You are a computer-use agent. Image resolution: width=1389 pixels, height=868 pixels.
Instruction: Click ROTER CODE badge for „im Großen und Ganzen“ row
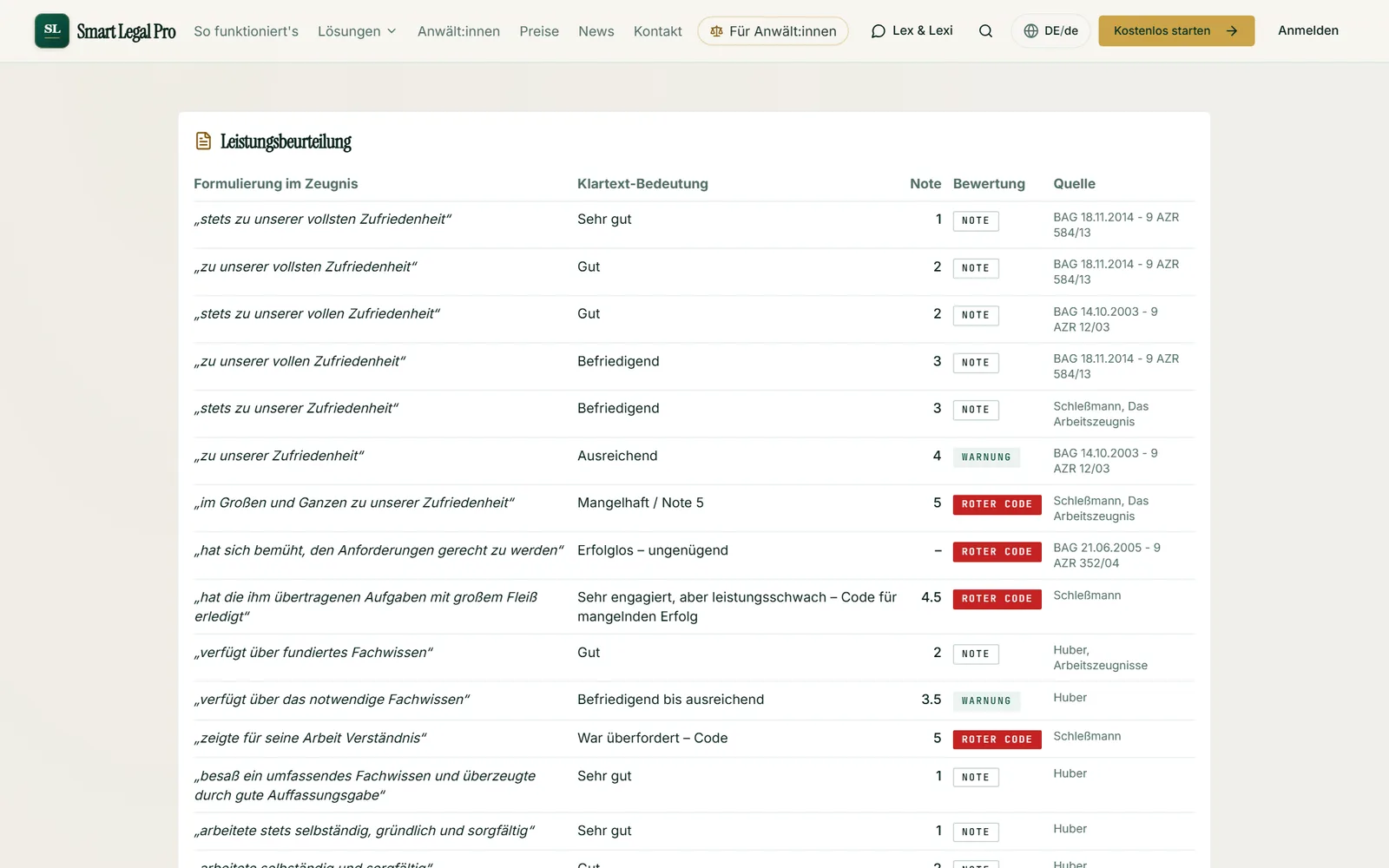[x=997, y=504]
